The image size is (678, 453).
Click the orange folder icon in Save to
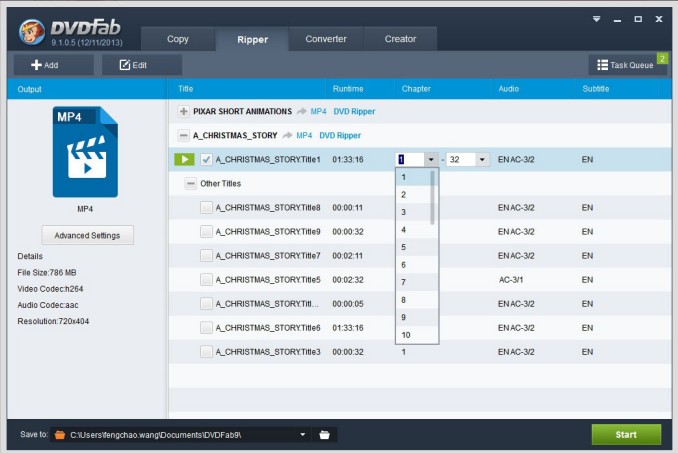tap(60, 435)
